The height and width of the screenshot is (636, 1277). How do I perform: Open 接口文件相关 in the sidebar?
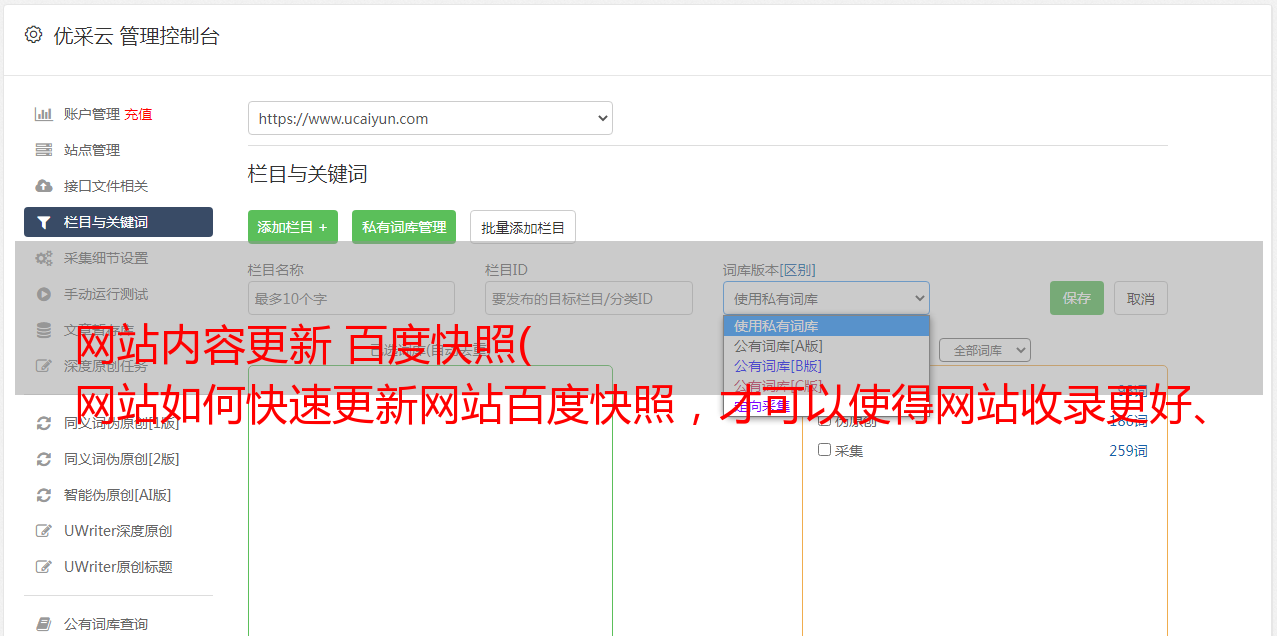point(106,186)
